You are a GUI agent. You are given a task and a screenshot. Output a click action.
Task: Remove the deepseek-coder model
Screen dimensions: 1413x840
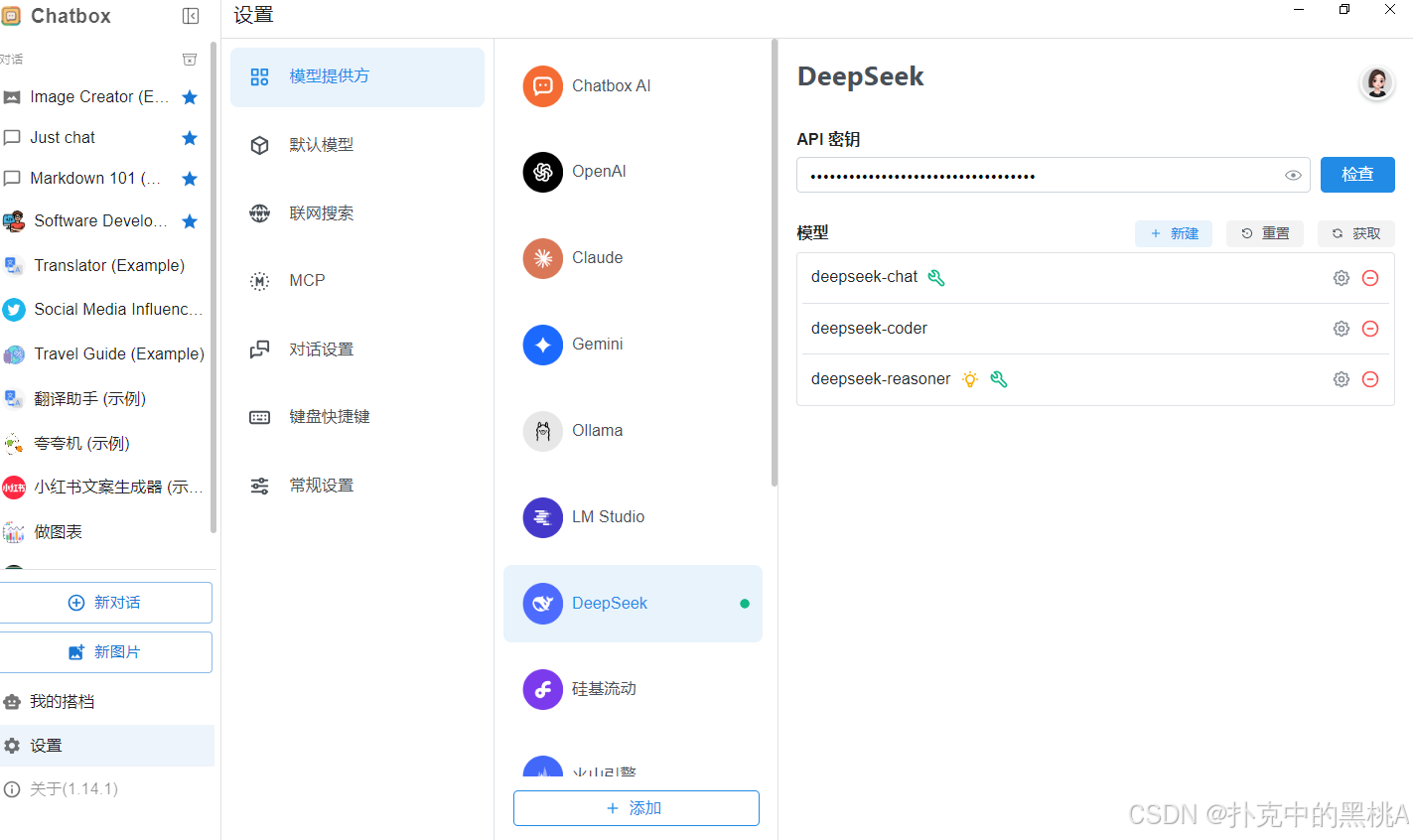tap(1370, 329)
